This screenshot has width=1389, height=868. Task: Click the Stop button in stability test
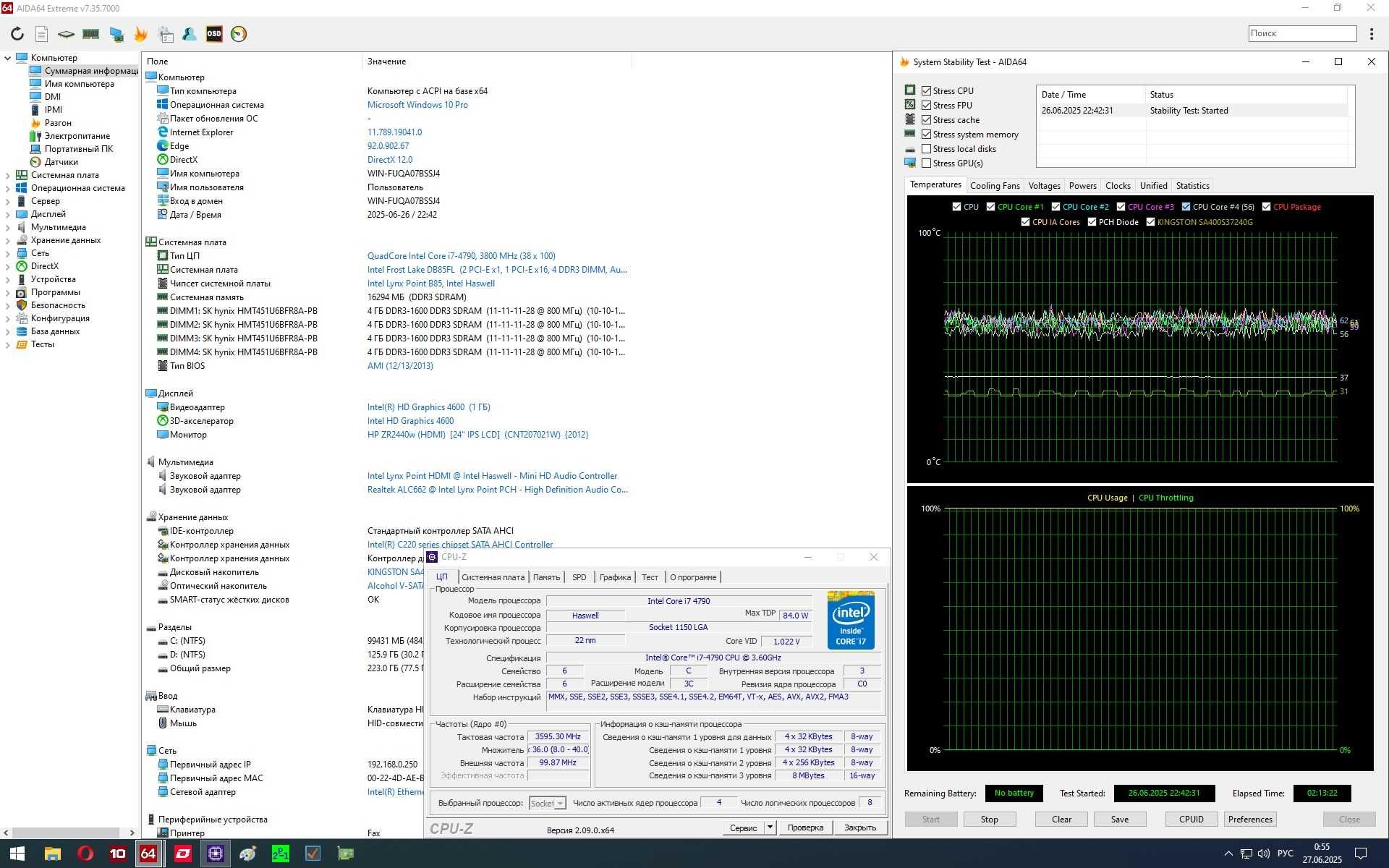pos(989,820)
